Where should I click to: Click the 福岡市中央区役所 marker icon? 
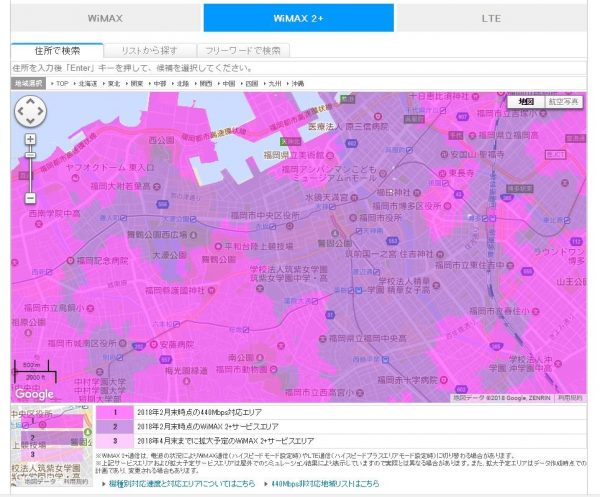[x=290, y=226]
